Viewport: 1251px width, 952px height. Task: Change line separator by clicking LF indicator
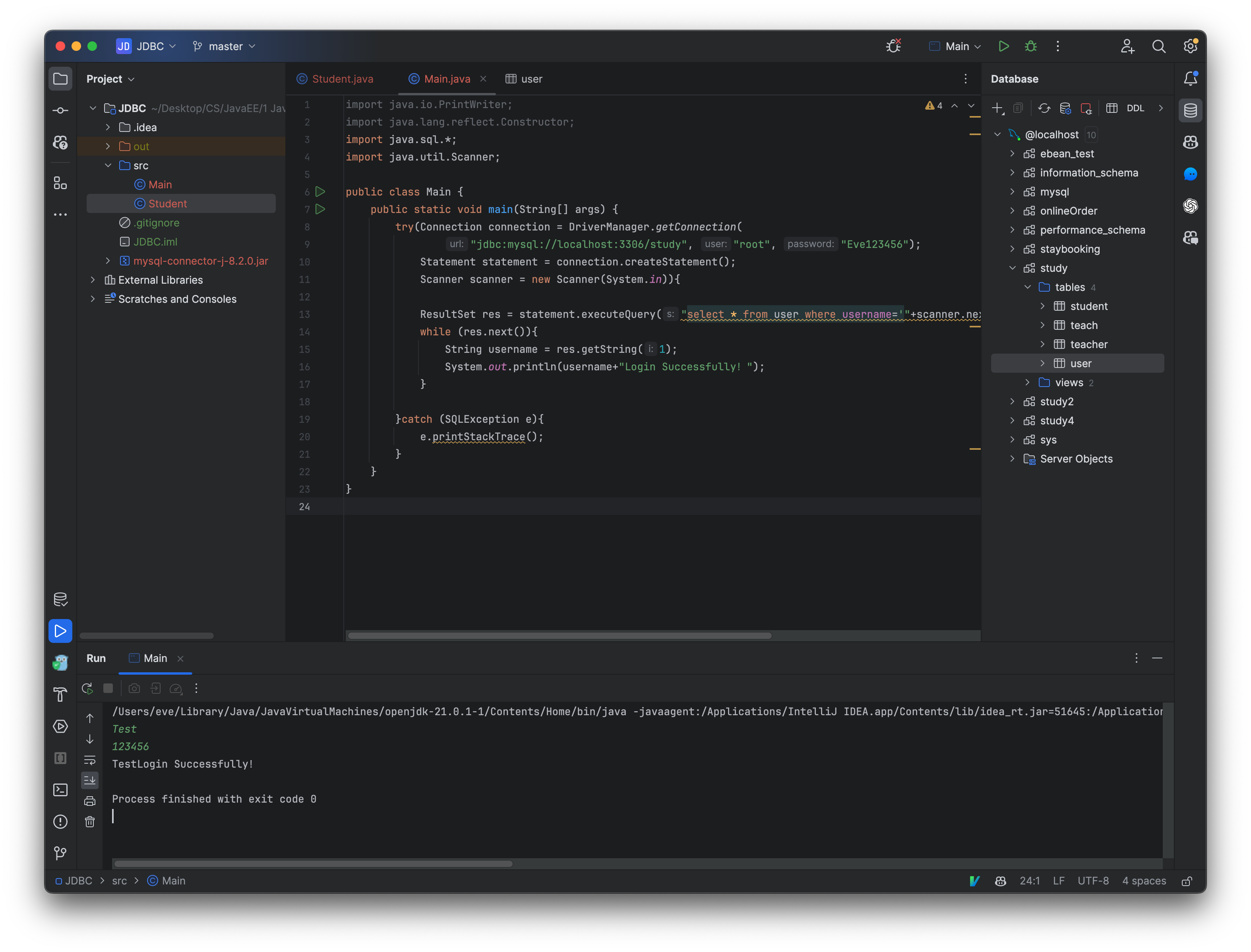[1058, 881]
